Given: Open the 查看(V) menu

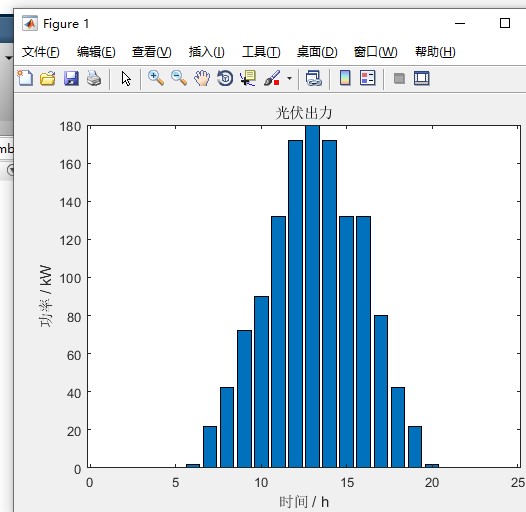Looking at the screenshot, I should [x=152, y=52].
